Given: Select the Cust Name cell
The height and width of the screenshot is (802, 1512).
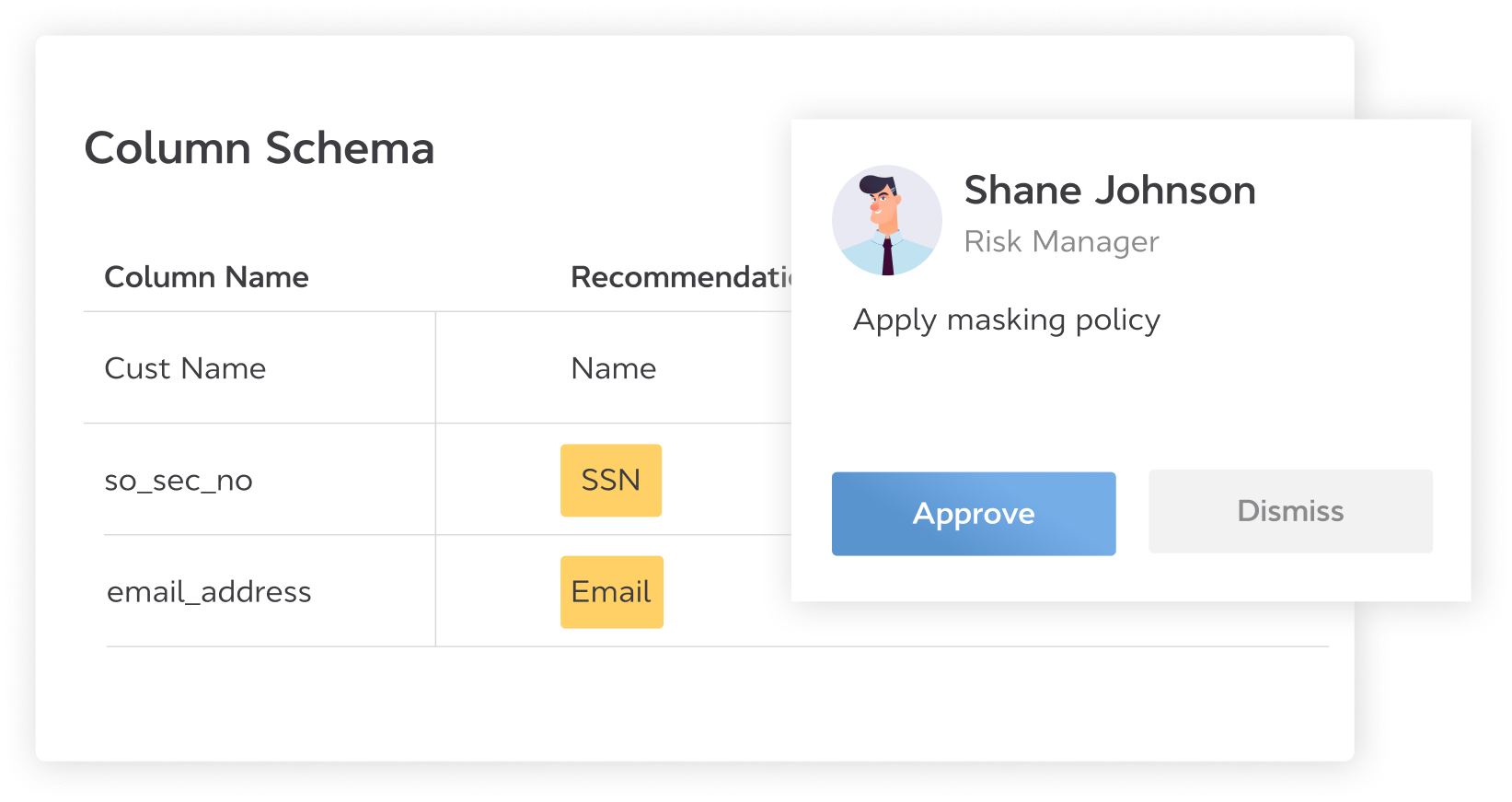Looking at the screenshot, I should pyautogui.click(x=185, y=368).
